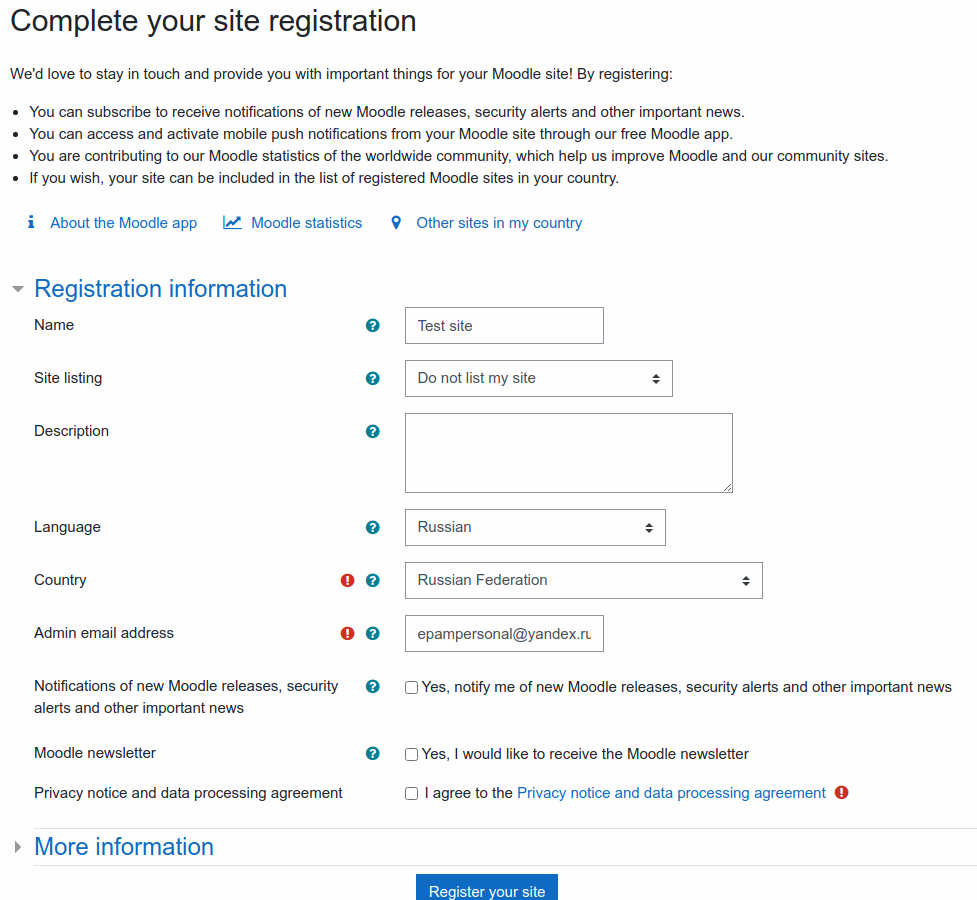977x900 pixels.
Task: Enable notifications of new Moodle releases checkbox
Action: click(x=411, y=687)
